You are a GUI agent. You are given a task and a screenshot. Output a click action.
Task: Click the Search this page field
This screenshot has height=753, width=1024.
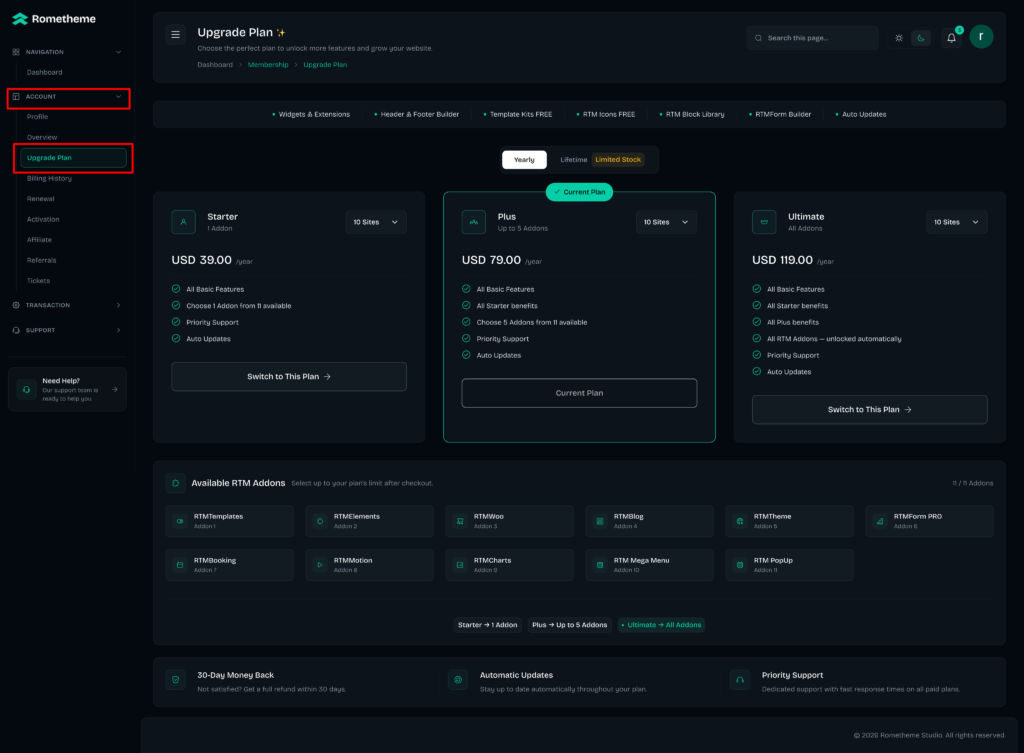coord(812,38)
